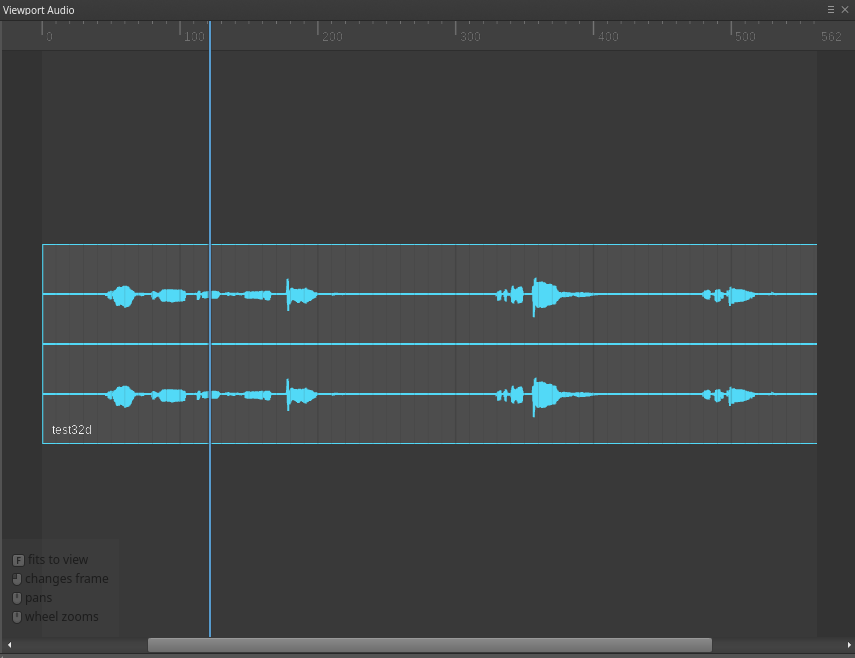Click the left arrow of the horizontal scrollbar
The width and height of the screenshot is (855, 658).
[9, 645]
